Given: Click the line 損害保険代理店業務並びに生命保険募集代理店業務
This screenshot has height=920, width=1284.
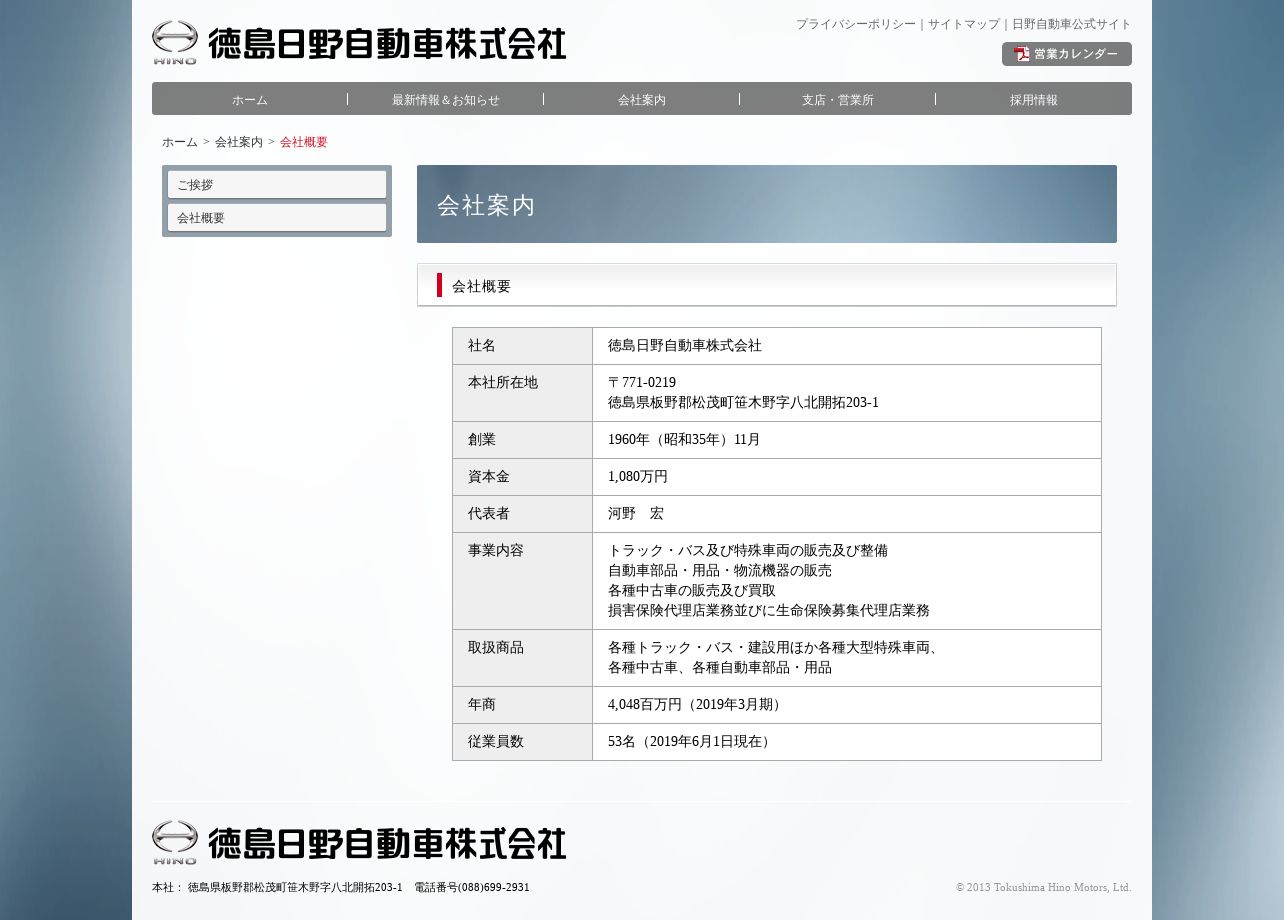Looking at the screenshot, I should pos(769,611).
